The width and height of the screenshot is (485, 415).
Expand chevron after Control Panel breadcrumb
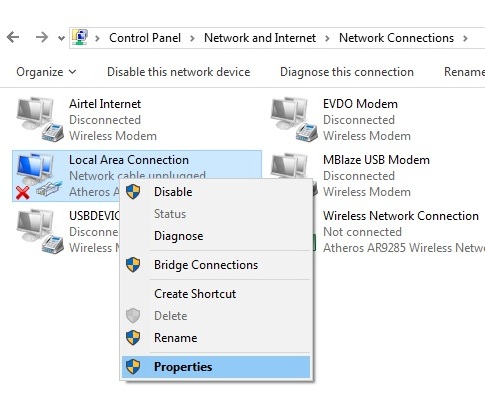click(x=192, y=38)
